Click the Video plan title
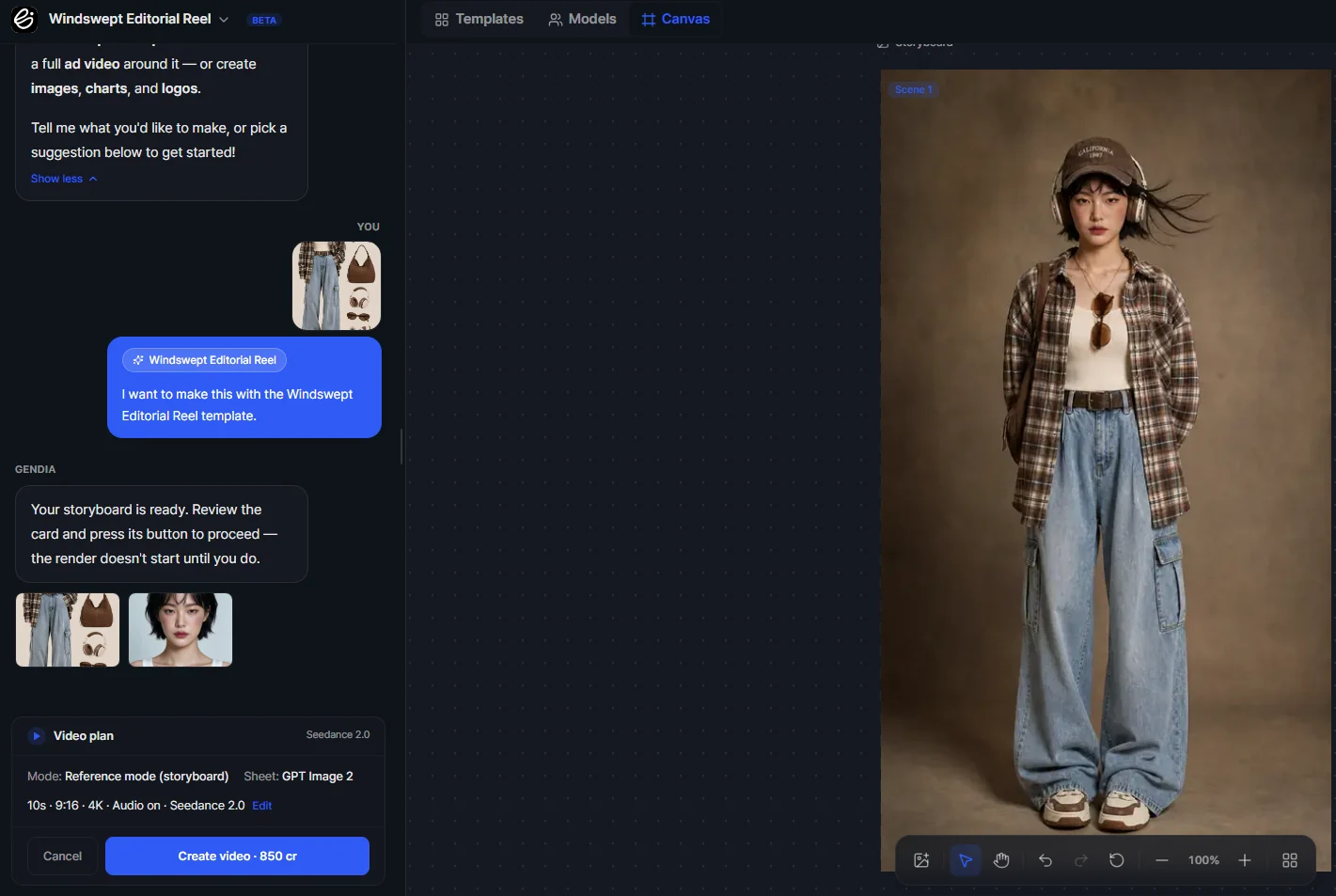 84,736
